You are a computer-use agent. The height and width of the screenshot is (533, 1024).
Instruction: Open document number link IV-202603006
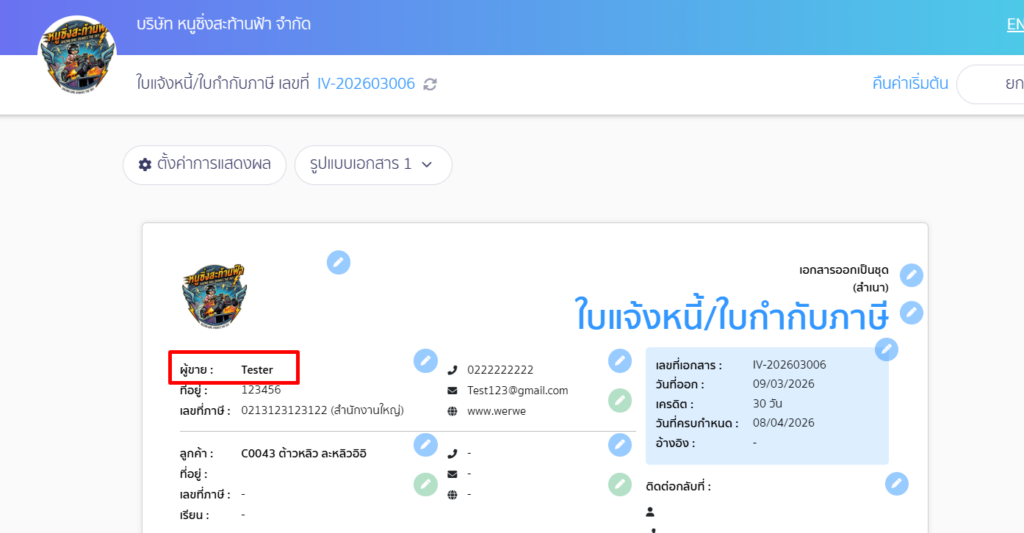366,84
